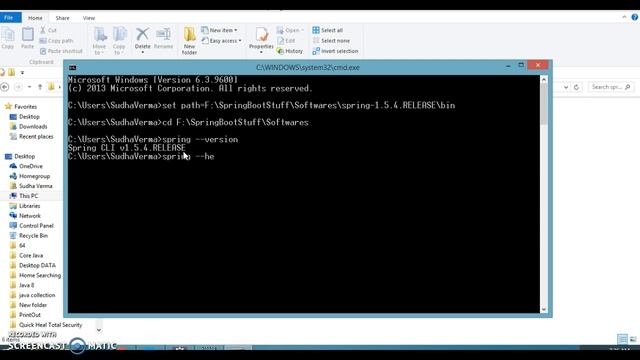Click the Open button in the ribbon

point(290,30)
